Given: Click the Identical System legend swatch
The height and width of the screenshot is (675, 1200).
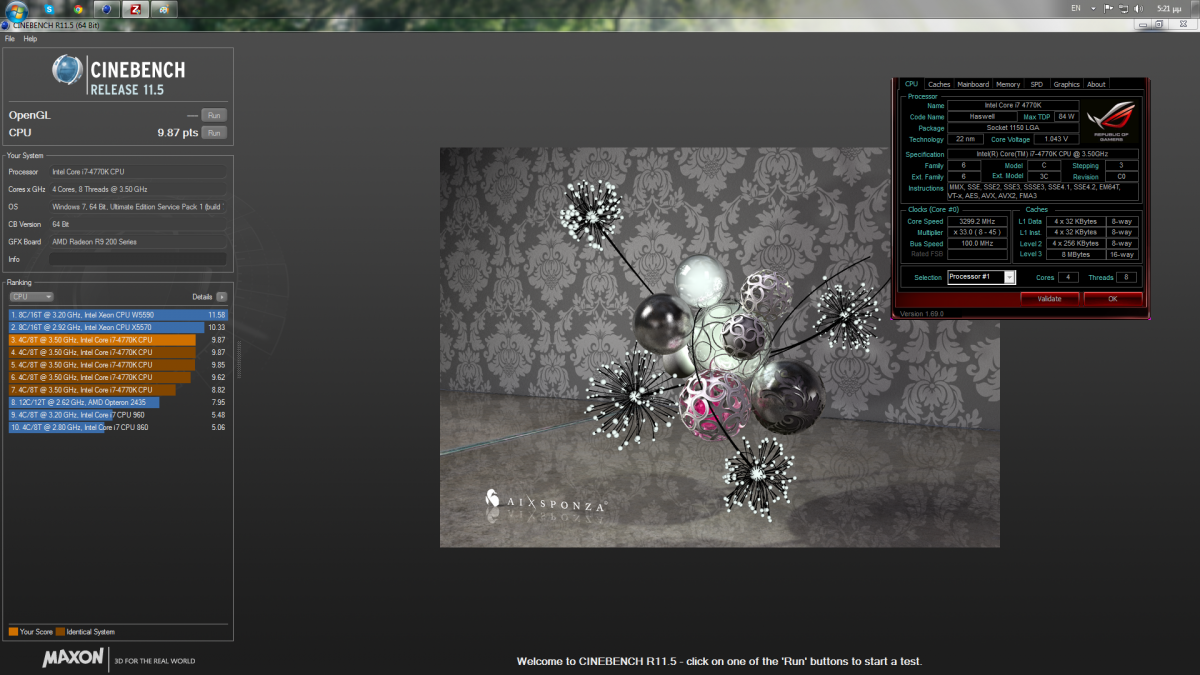Looking at the screenshot, I should click(x=60, y=632).
